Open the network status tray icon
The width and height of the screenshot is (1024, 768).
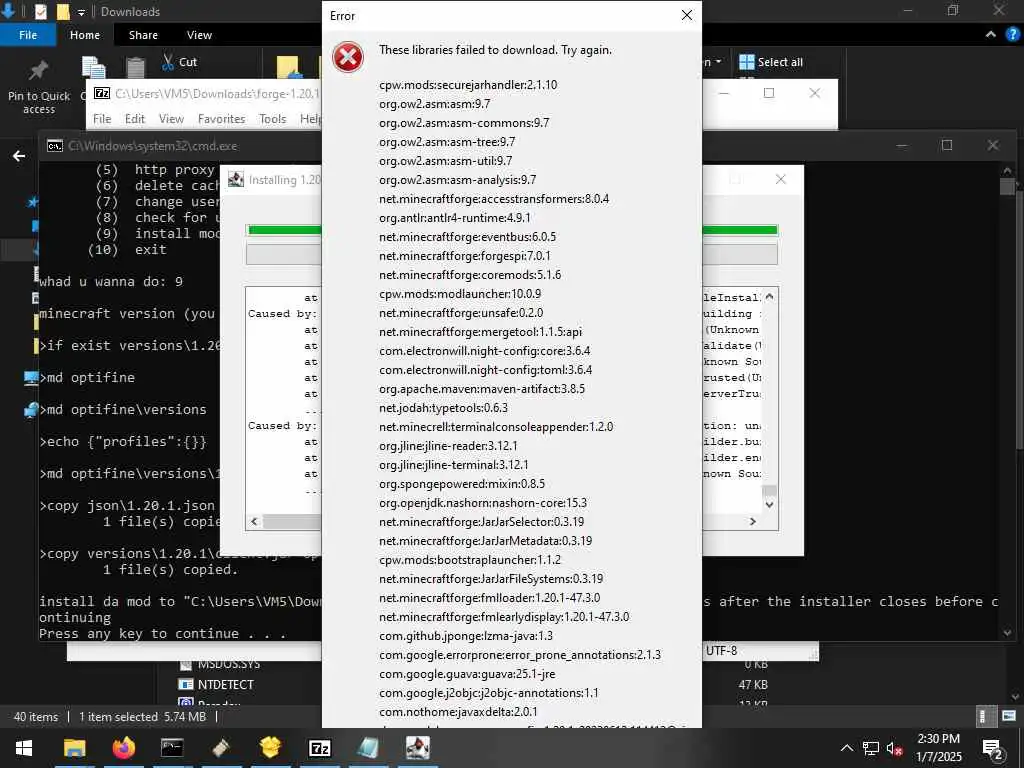871,748
